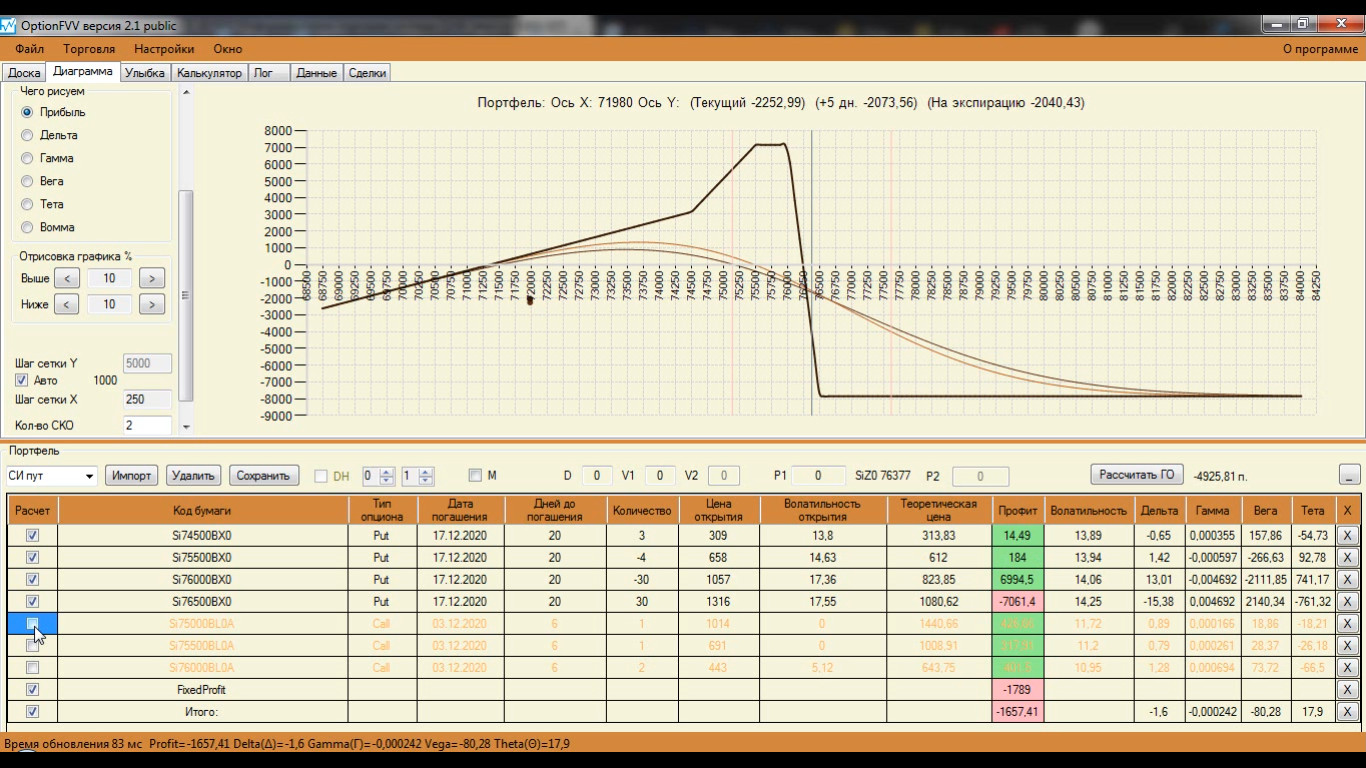Click the FixedProfit value -1789
The image size is (1366, 768).
pyautogui.click(x=1018, y=689)
